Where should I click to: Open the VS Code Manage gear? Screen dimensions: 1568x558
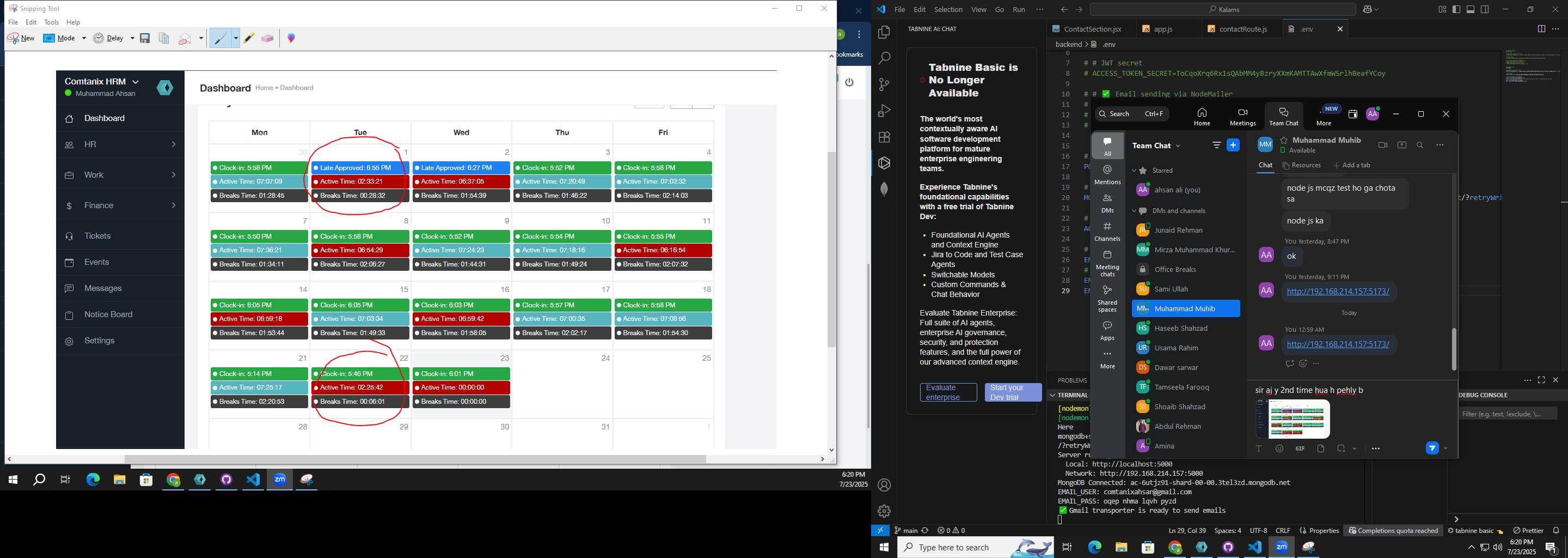884,511
